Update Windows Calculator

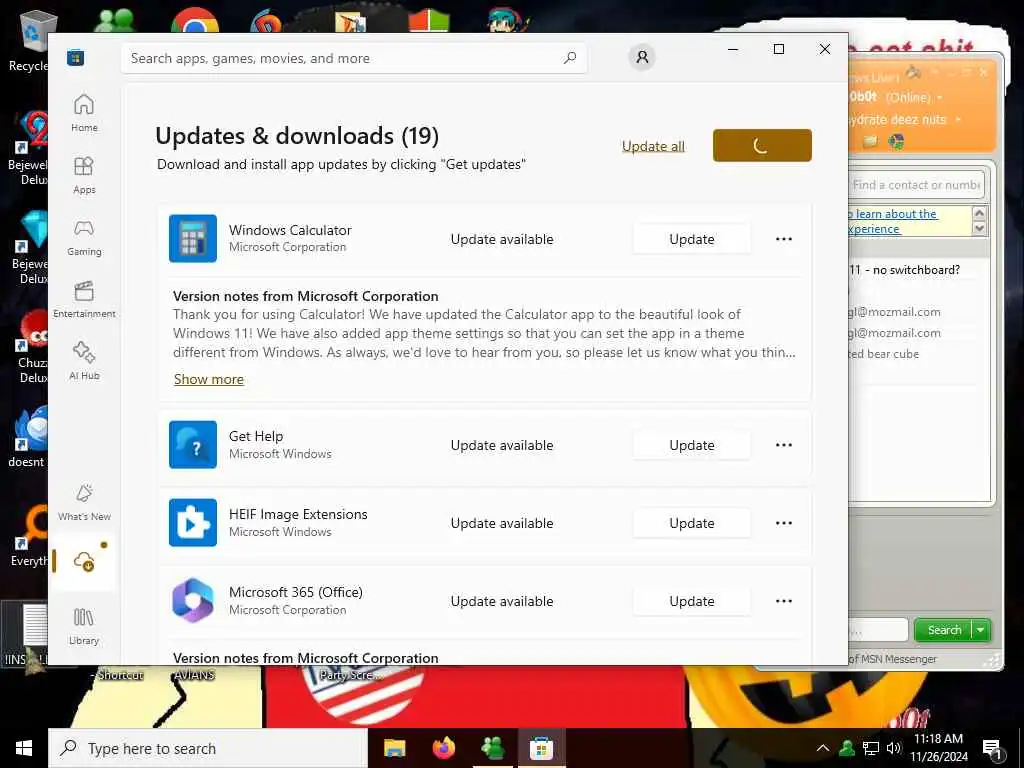[x=692, y=239]
